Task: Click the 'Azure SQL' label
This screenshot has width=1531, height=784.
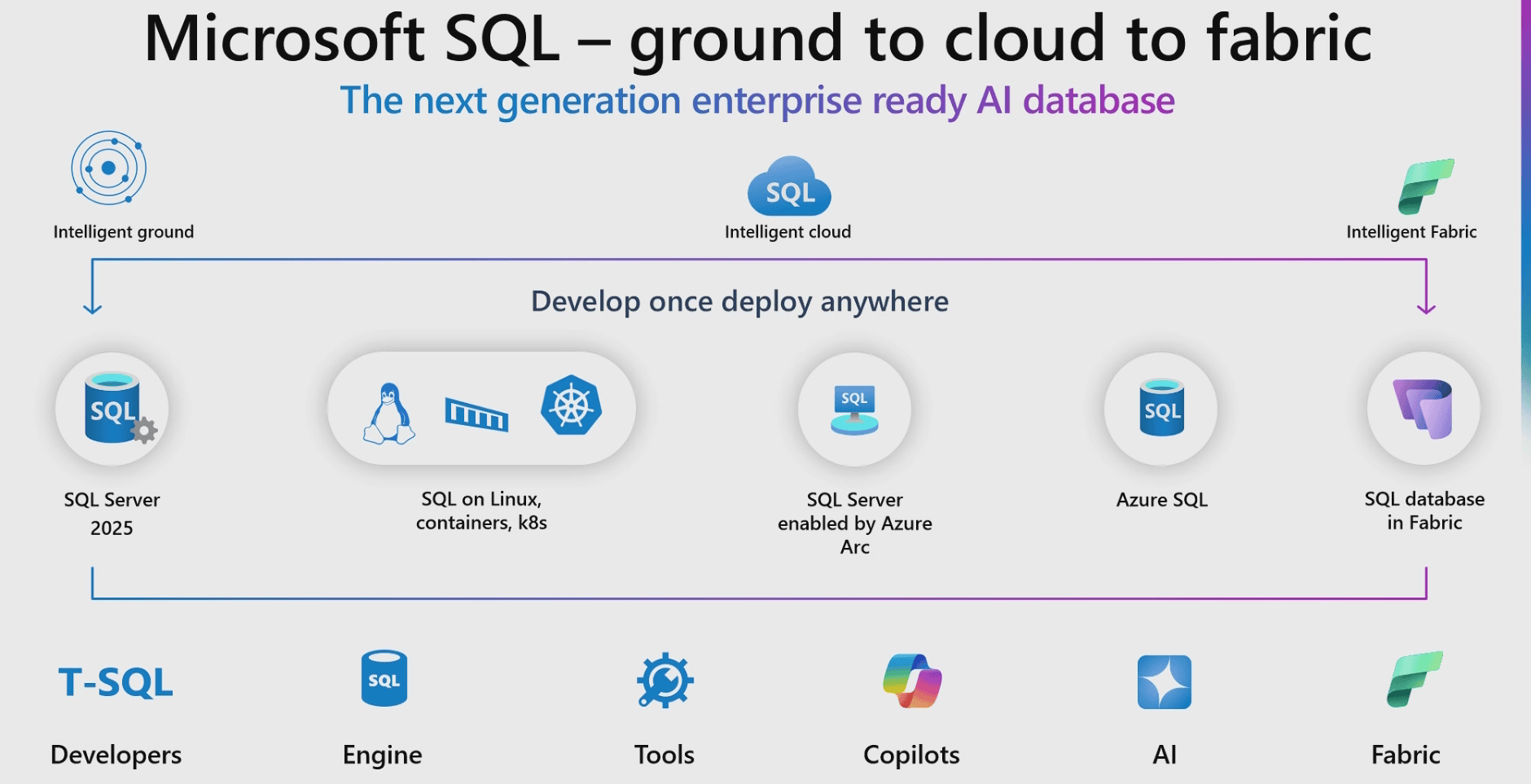Action: [x=1162, y=500]
